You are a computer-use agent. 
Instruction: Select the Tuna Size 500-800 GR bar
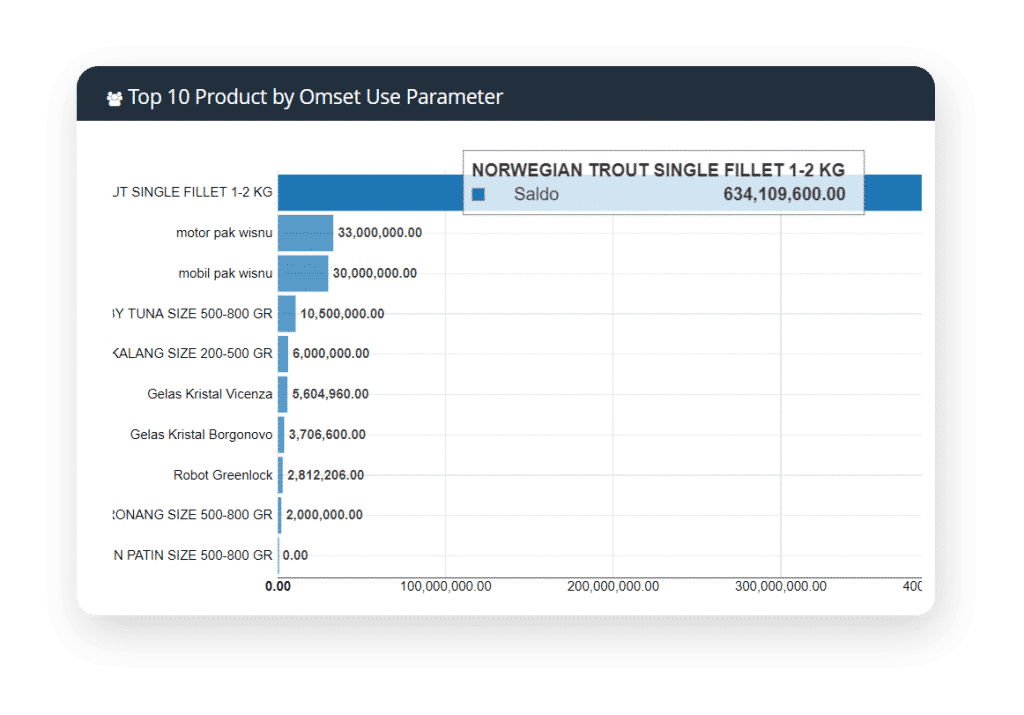pos(286,314)
